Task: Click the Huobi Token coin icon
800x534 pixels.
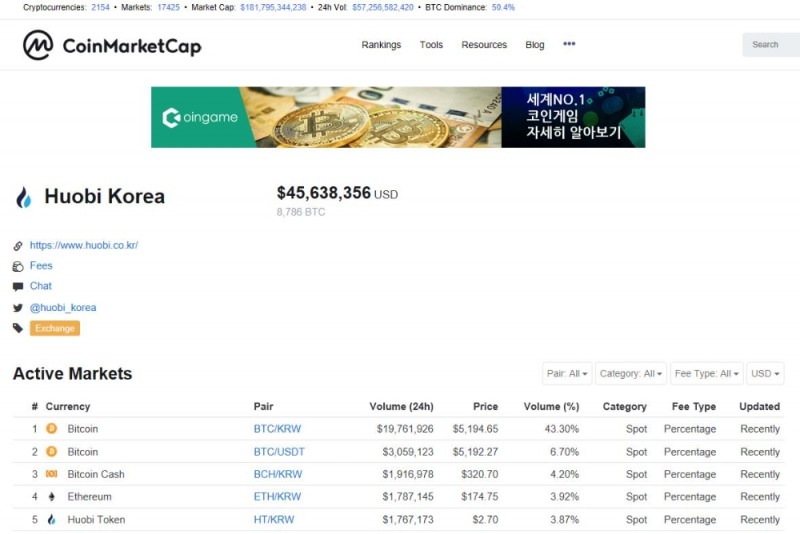Action: [x=51, y=520]
